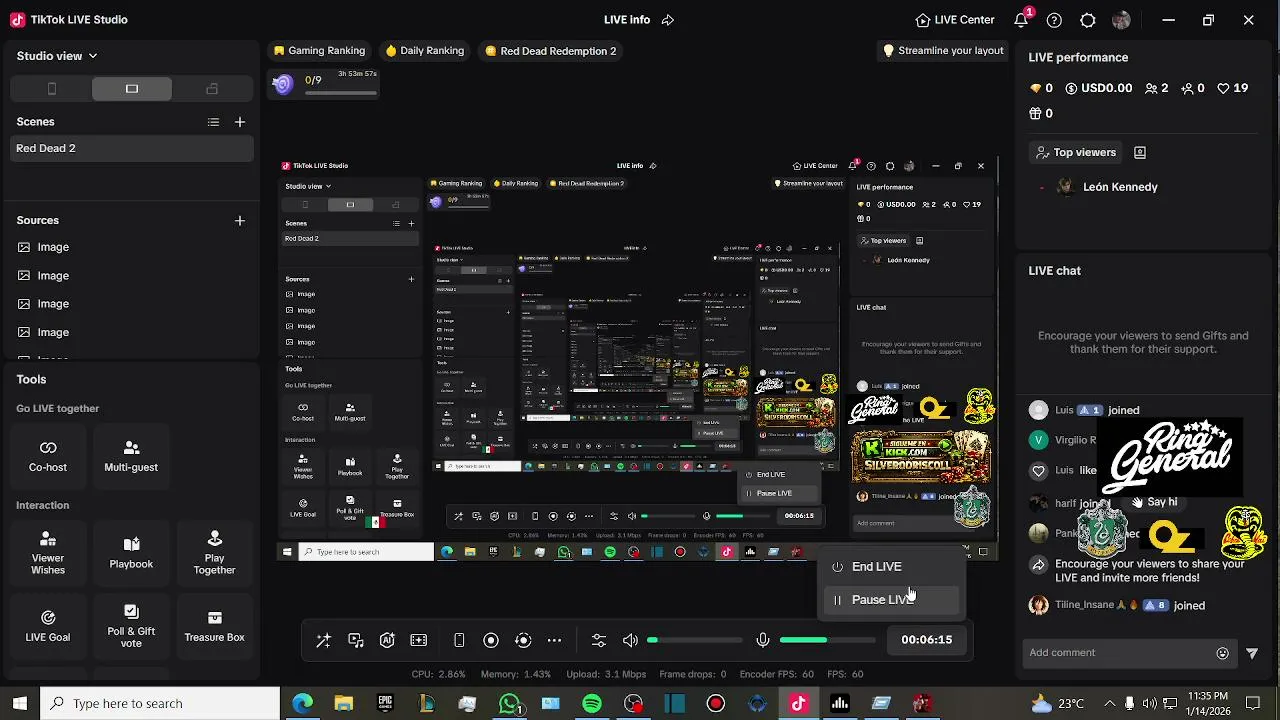Select viewer León Kennedy

coord(1120,187)
